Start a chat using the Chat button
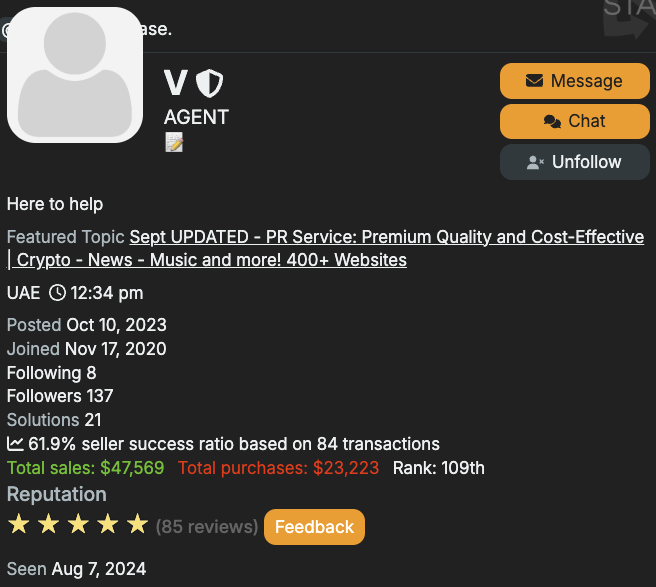The width and height of the screenshot is (656, 587). pos(575,121)
